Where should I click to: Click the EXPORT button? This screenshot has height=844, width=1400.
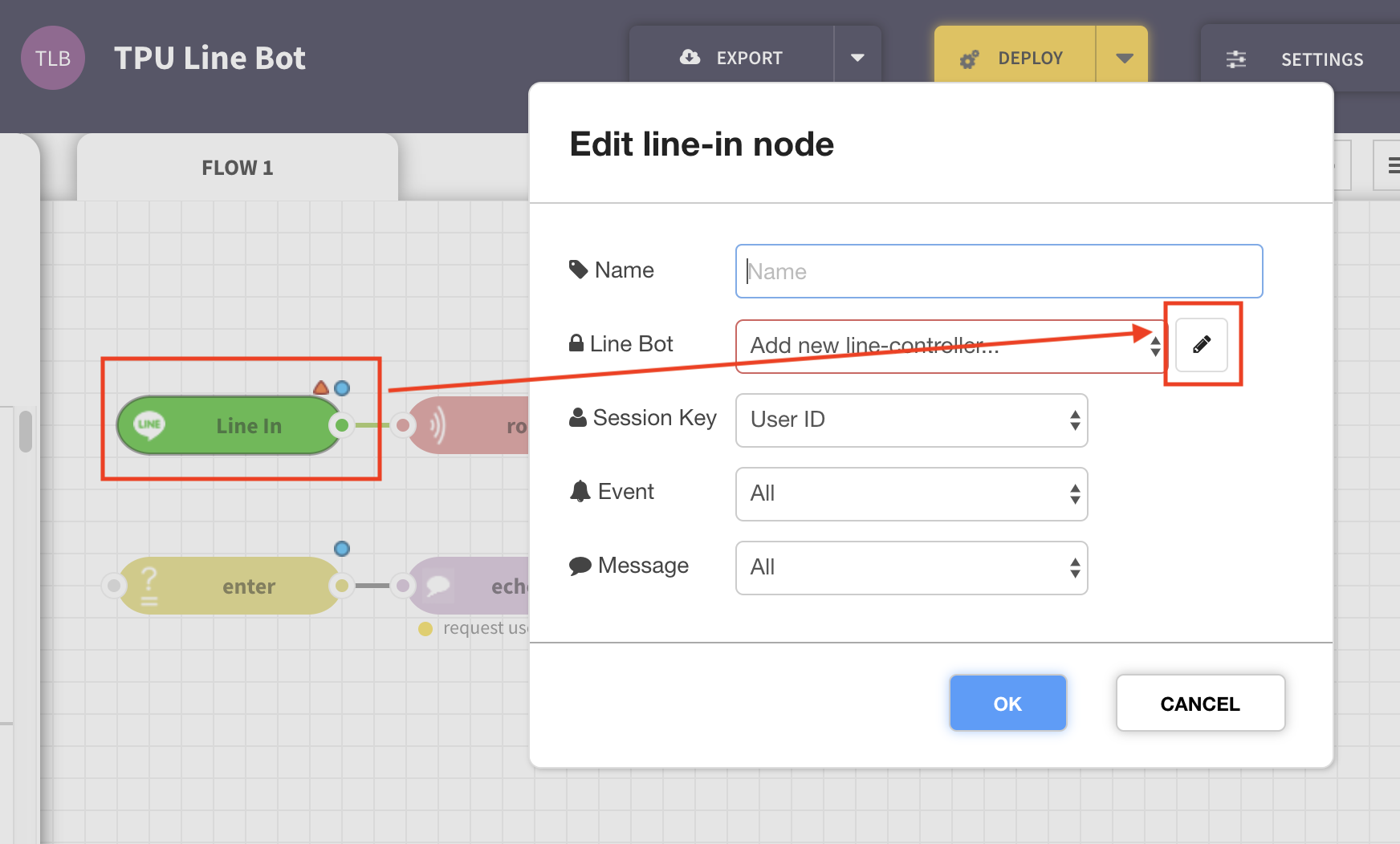click(731, 58)
